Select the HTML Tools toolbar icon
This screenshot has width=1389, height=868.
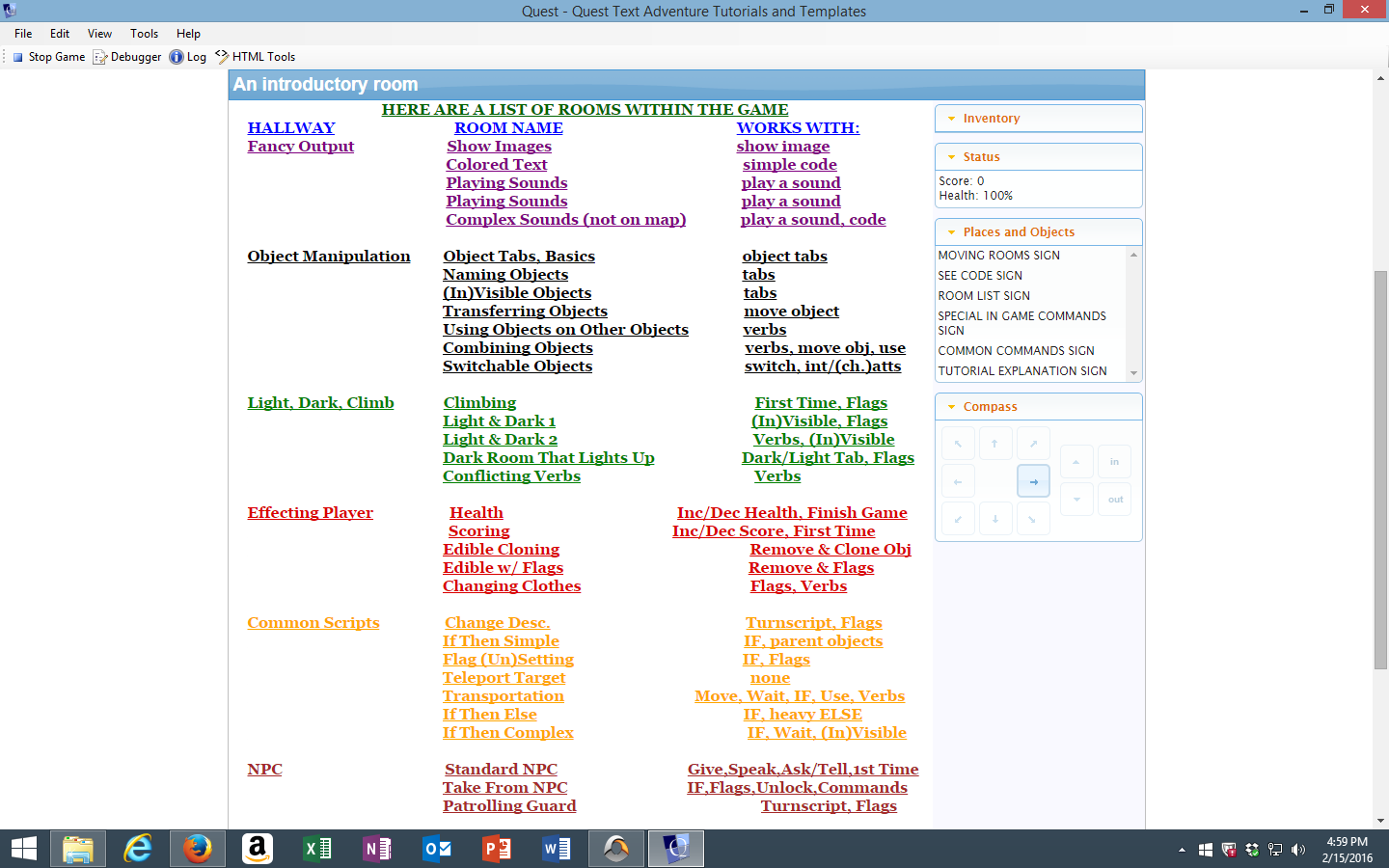pos(257,56)
